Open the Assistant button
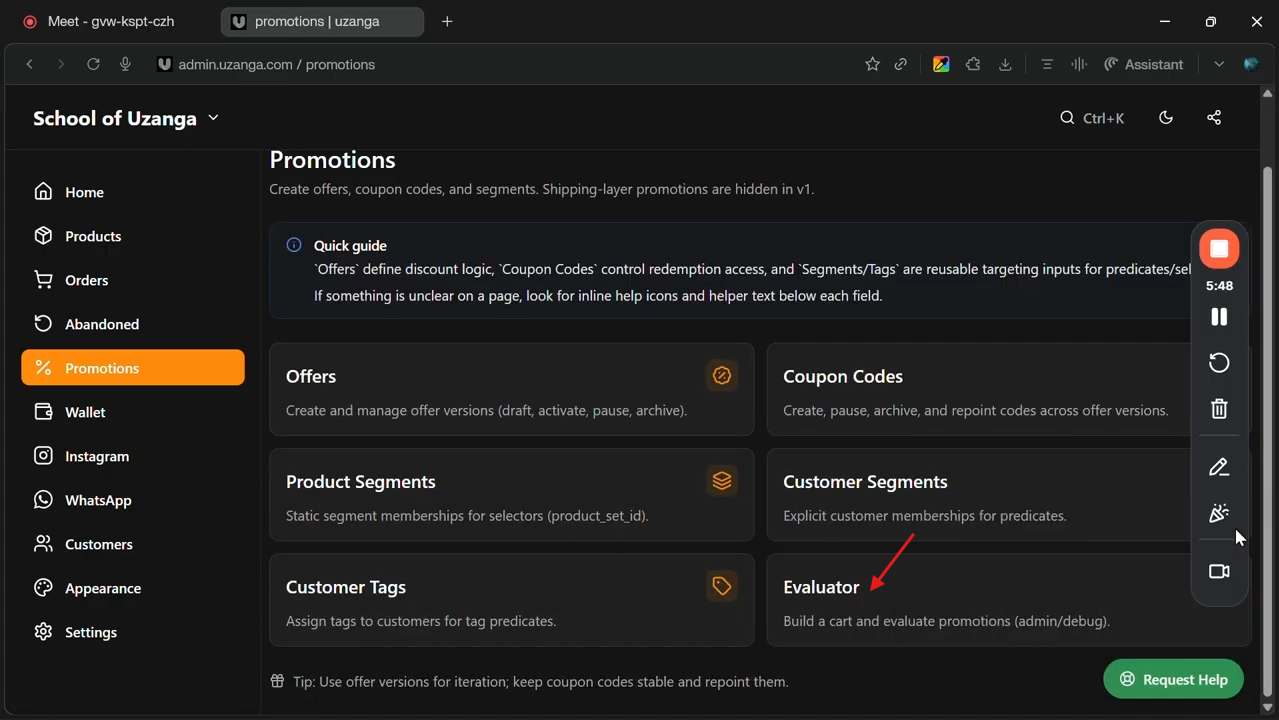The height and width of the screenshot is (720, 1279). tap(1144, 64)
